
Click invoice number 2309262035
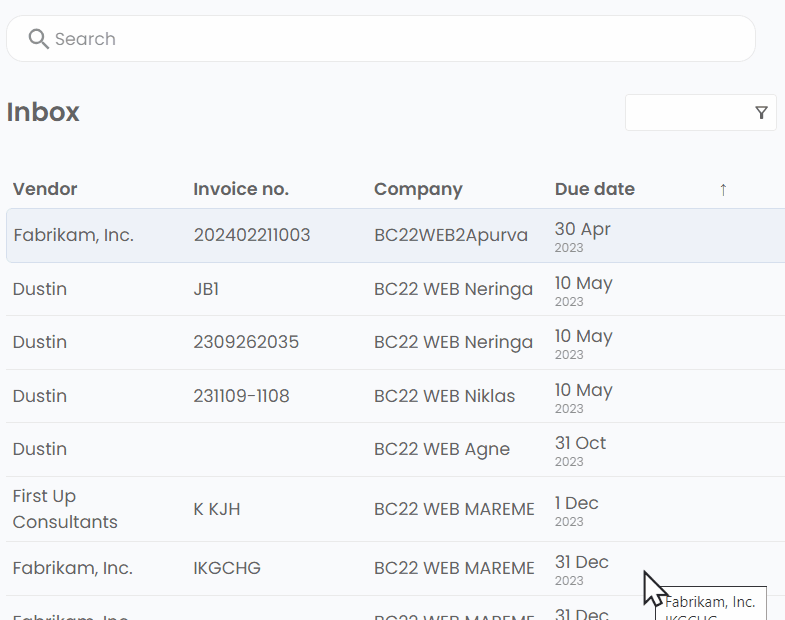(x=246, y=342)
